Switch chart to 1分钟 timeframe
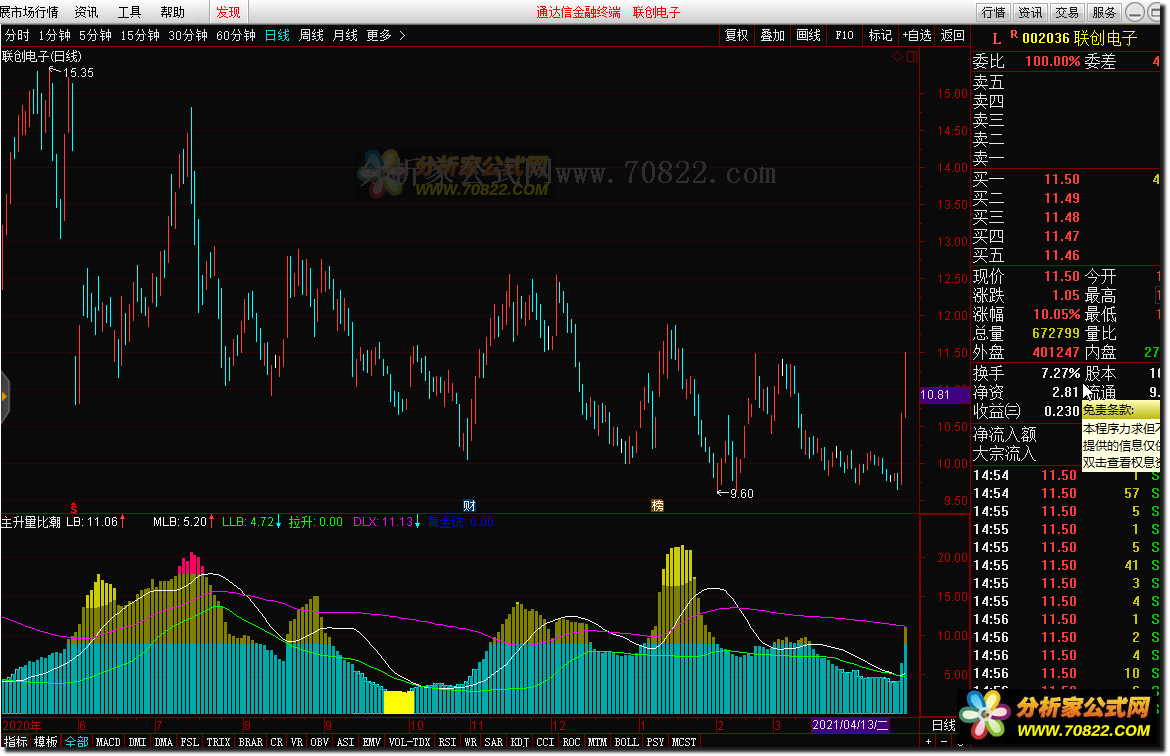Viewport: 1170px width, 756px height. click(54, 35)
